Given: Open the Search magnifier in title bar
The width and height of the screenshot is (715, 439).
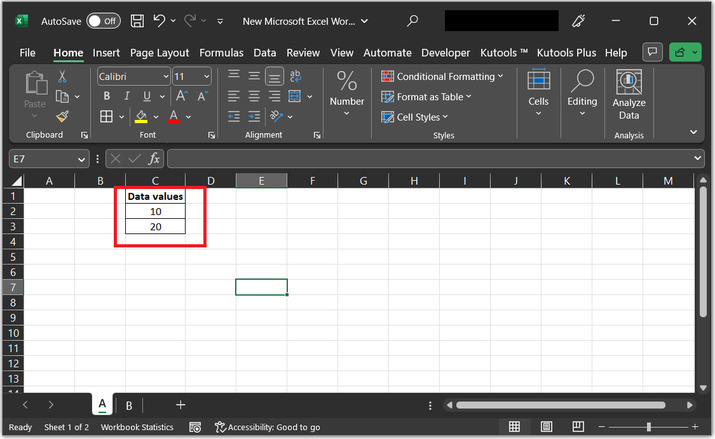Looking at the screenshot, I should pos(413,20).
